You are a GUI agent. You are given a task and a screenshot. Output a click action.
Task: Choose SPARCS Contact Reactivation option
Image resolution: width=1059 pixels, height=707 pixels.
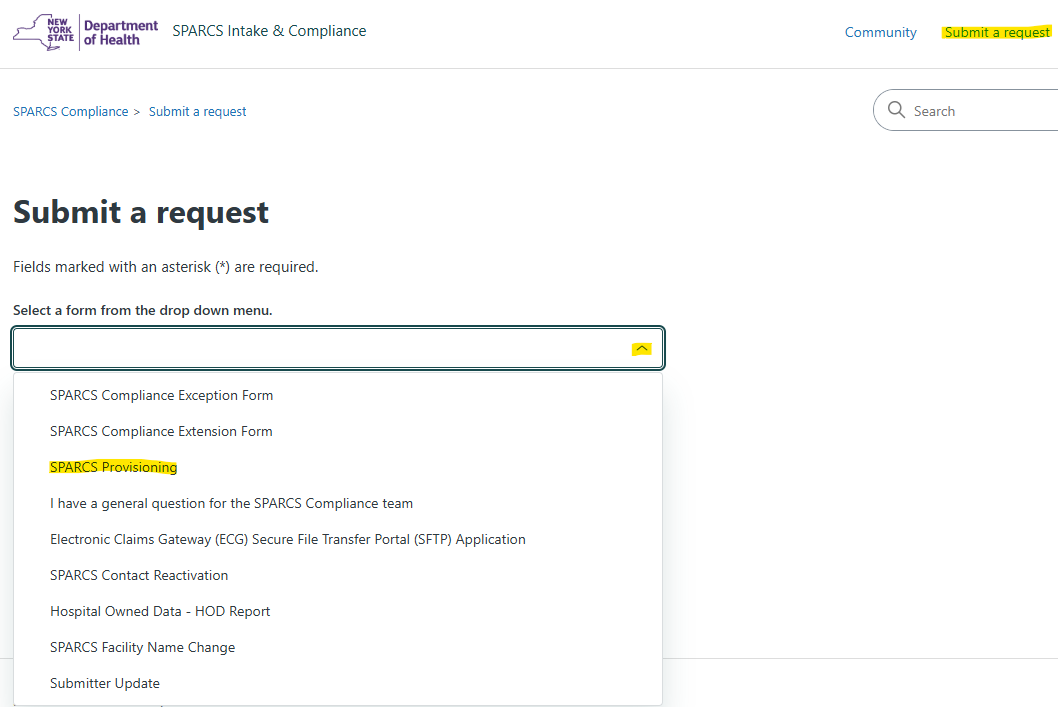click(338, 575)
